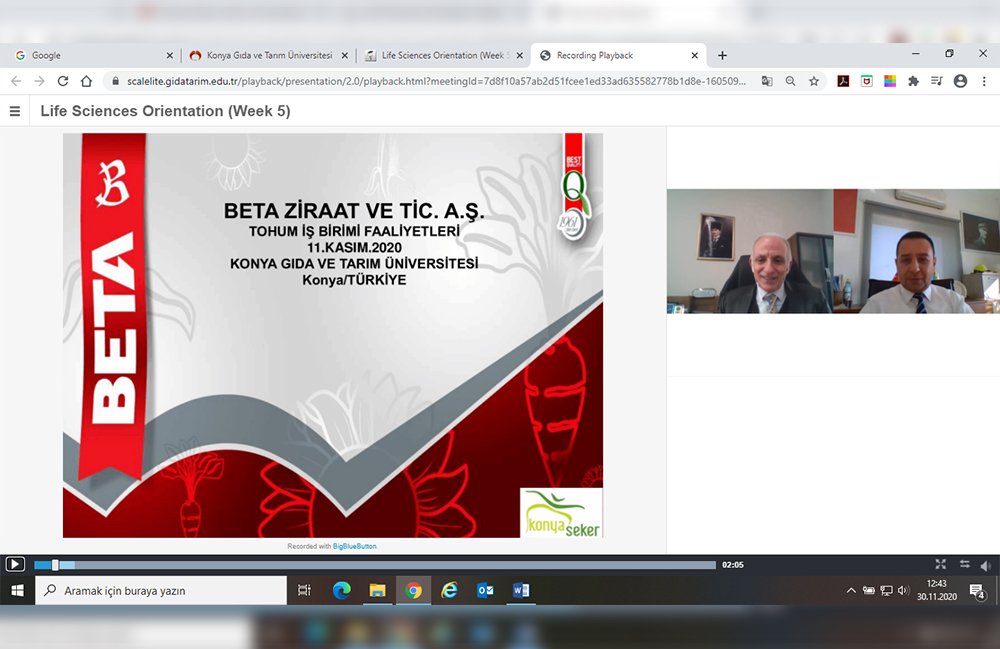
Task: Reload the current page
Action: (63, 81)
